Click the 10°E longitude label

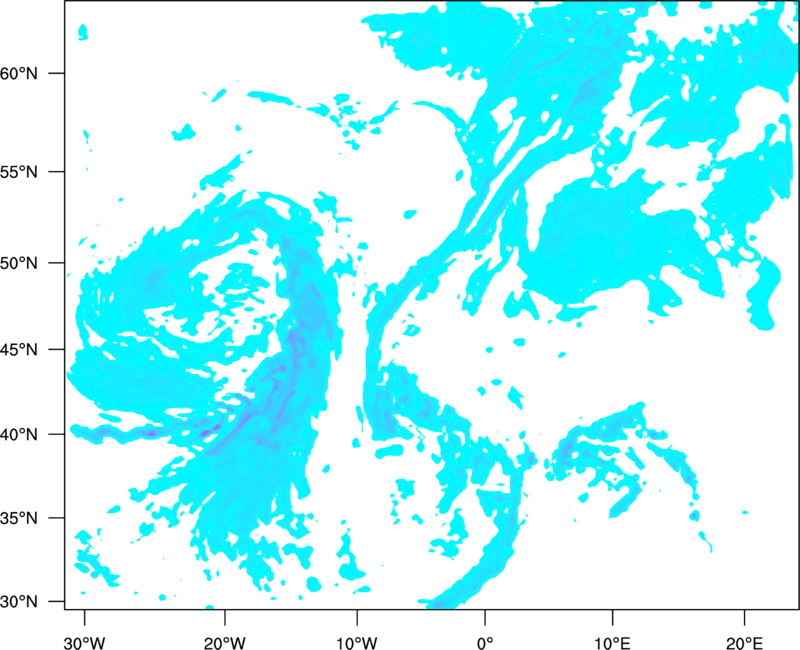pos(612,643)
